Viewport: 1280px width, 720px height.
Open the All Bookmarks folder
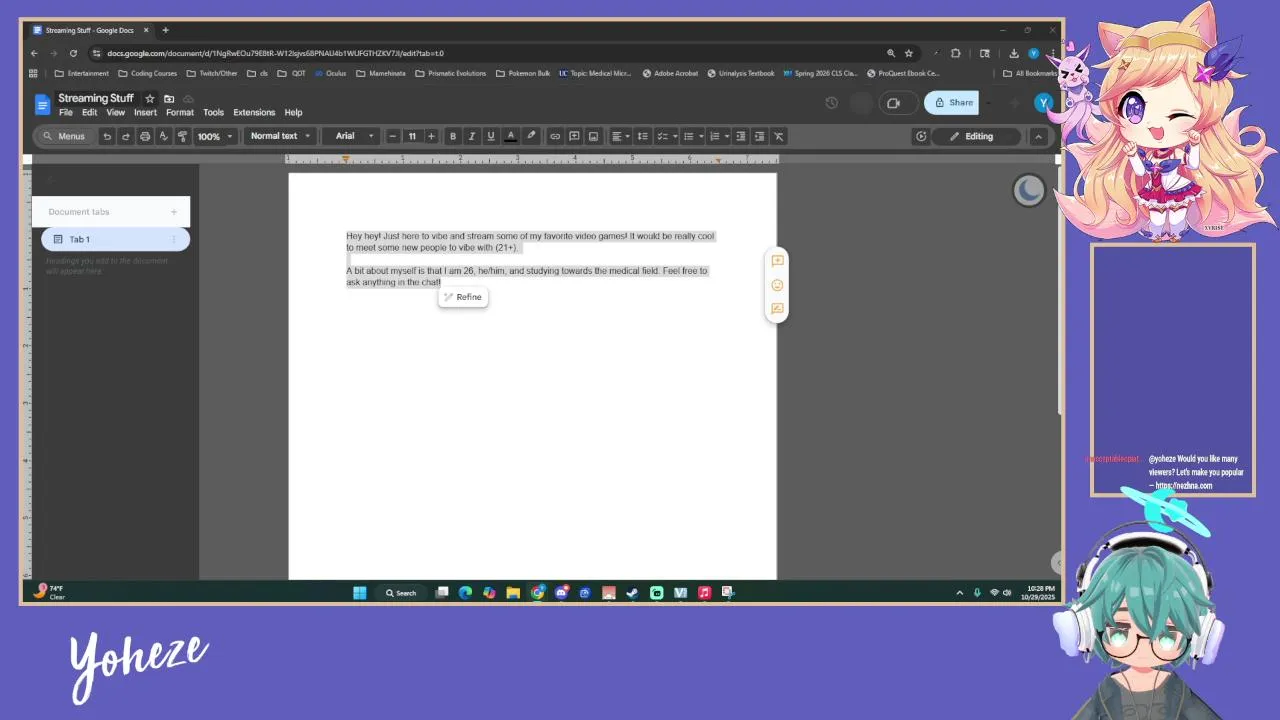[x=1028, y=73]
